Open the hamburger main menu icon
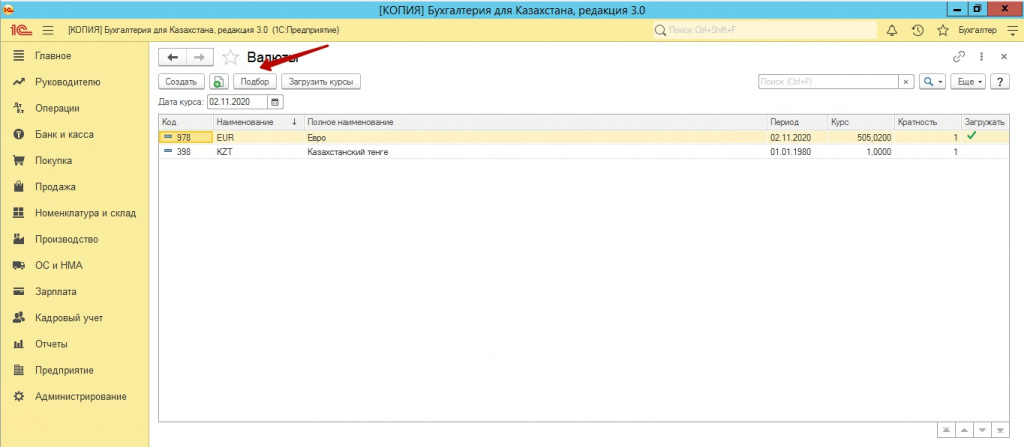 pyautogui.click(x=48, y=30)
